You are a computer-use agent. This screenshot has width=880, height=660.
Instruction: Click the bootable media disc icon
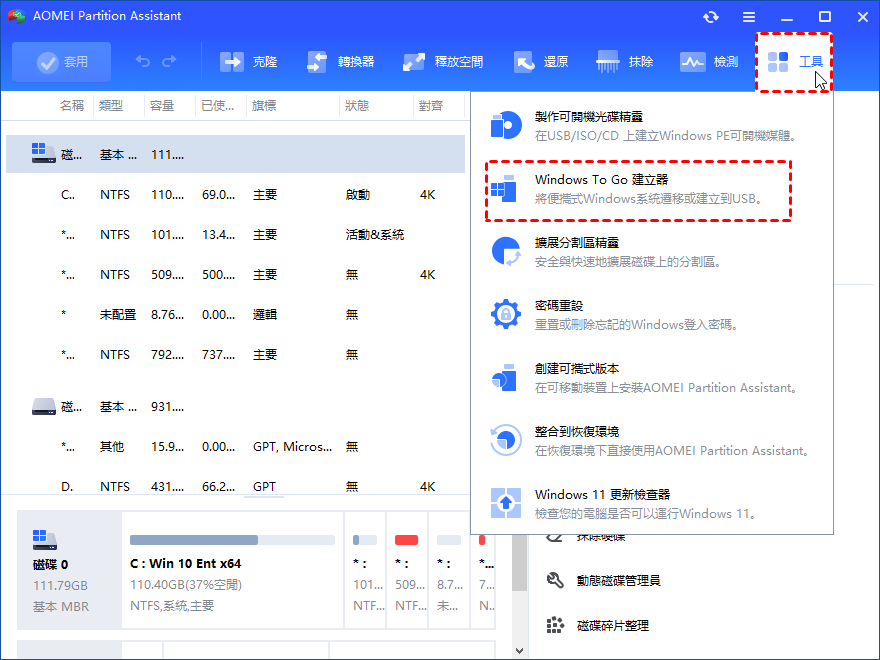[x=506, y=125]
